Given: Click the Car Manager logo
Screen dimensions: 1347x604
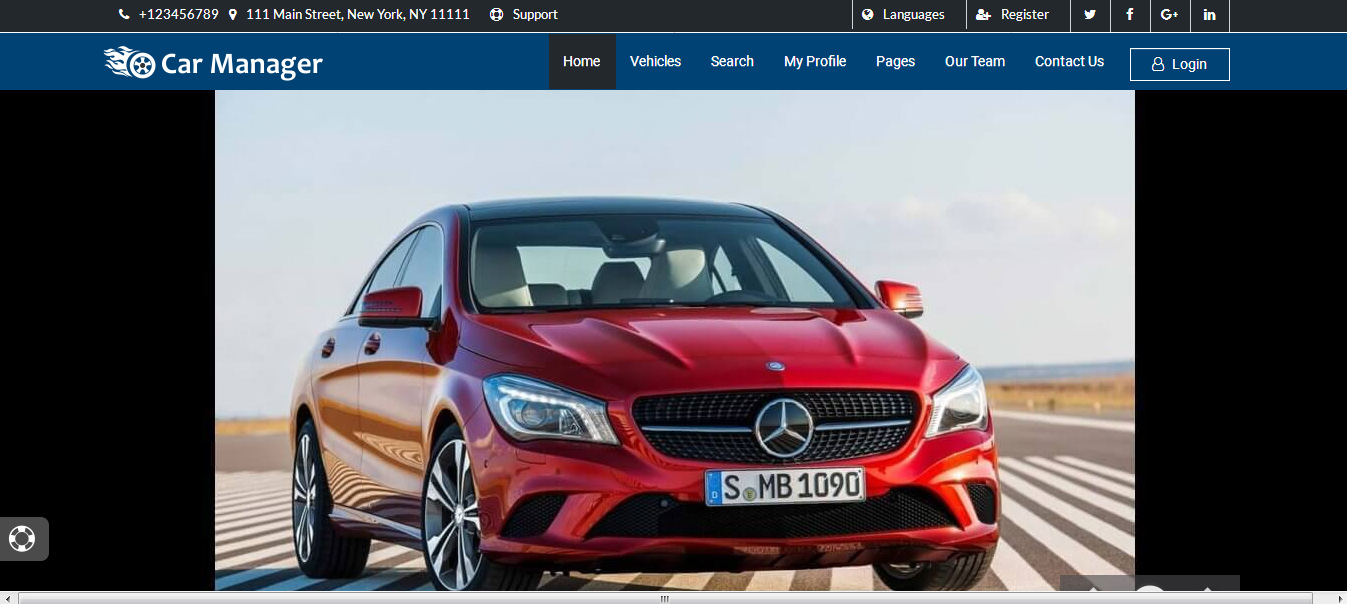Looking at the screenshot, I should (213, 63).
